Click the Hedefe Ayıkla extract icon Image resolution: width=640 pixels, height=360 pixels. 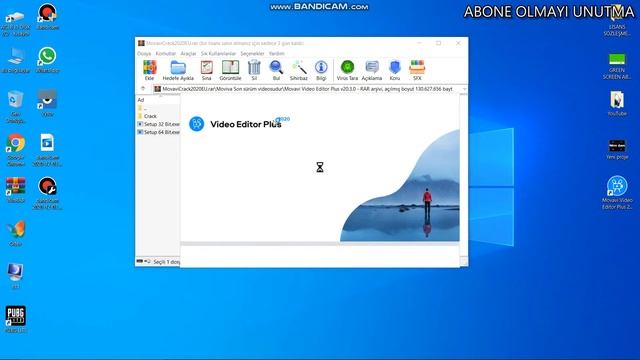click(178, 70)
